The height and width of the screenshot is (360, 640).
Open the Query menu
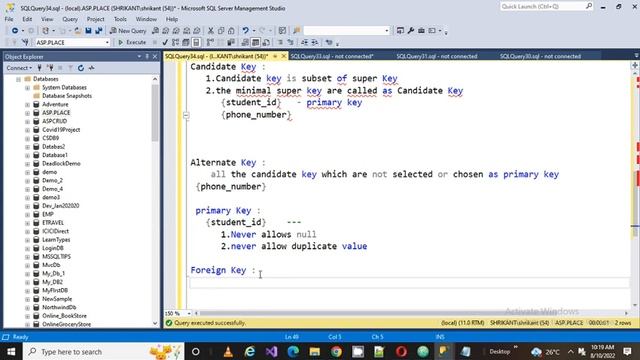pyautogui.click(x=70, y=19)
